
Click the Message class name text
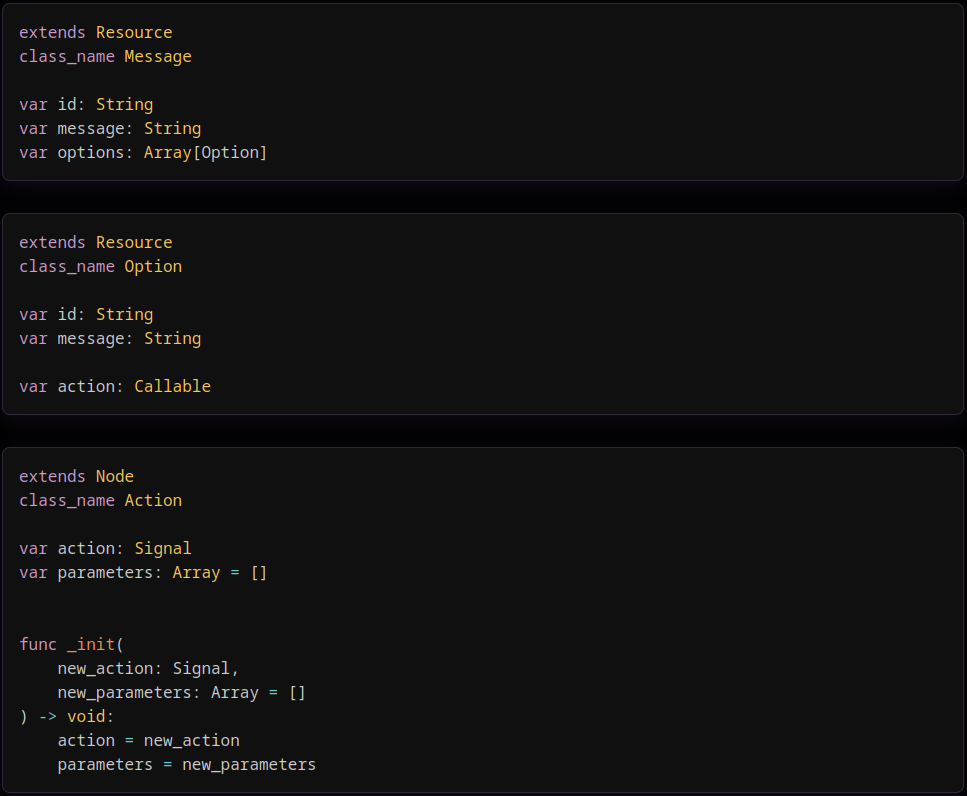(x=158, y=57)
